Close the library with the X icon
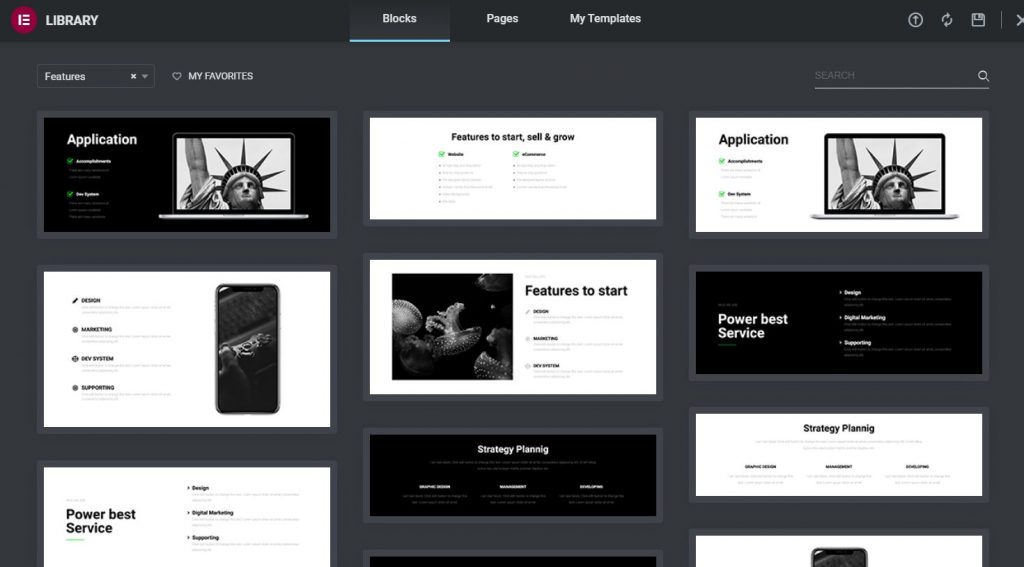Screen dimensions: 1024x567 (x=1017, y=20)
